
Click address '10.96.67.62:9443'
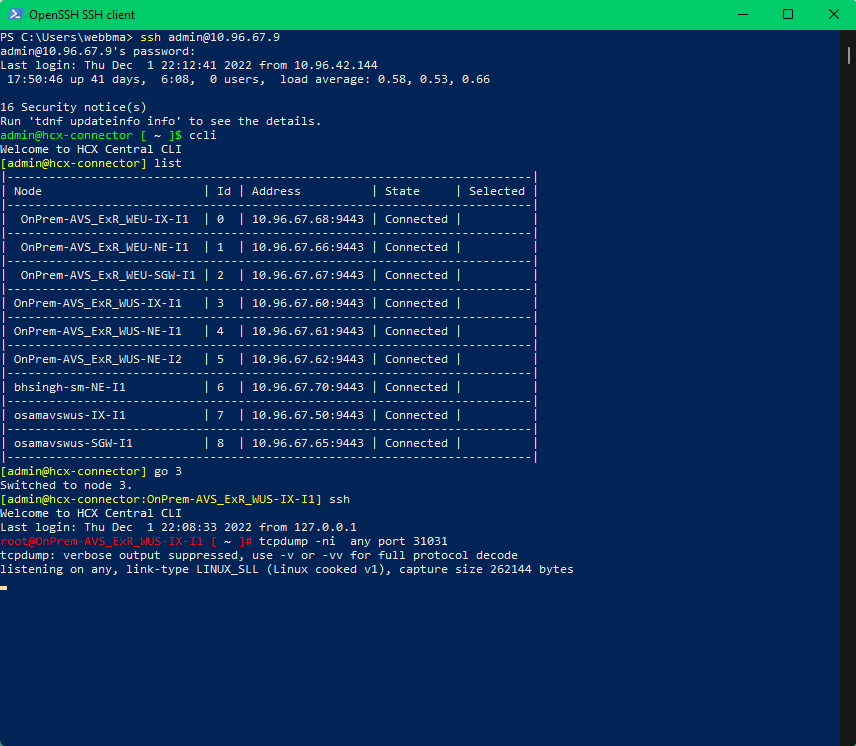click(308, 359)
